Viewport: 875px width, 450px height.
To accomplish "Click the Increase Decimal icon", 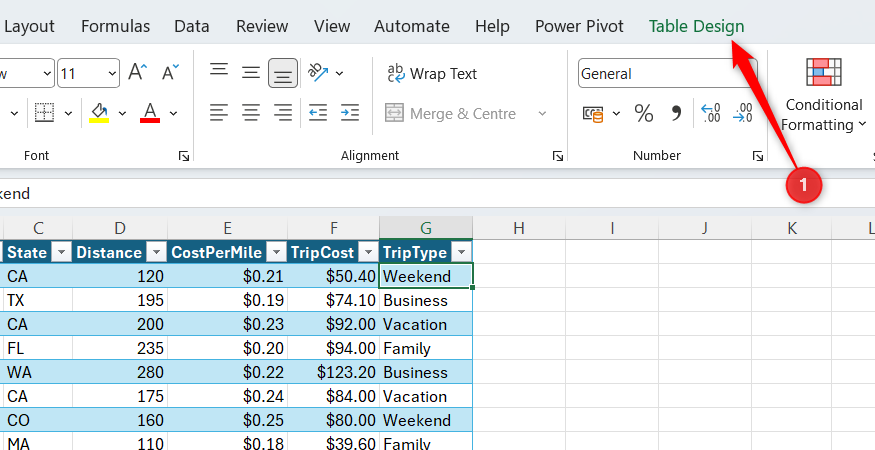I will pyautogui.click(x=710, y=113).
